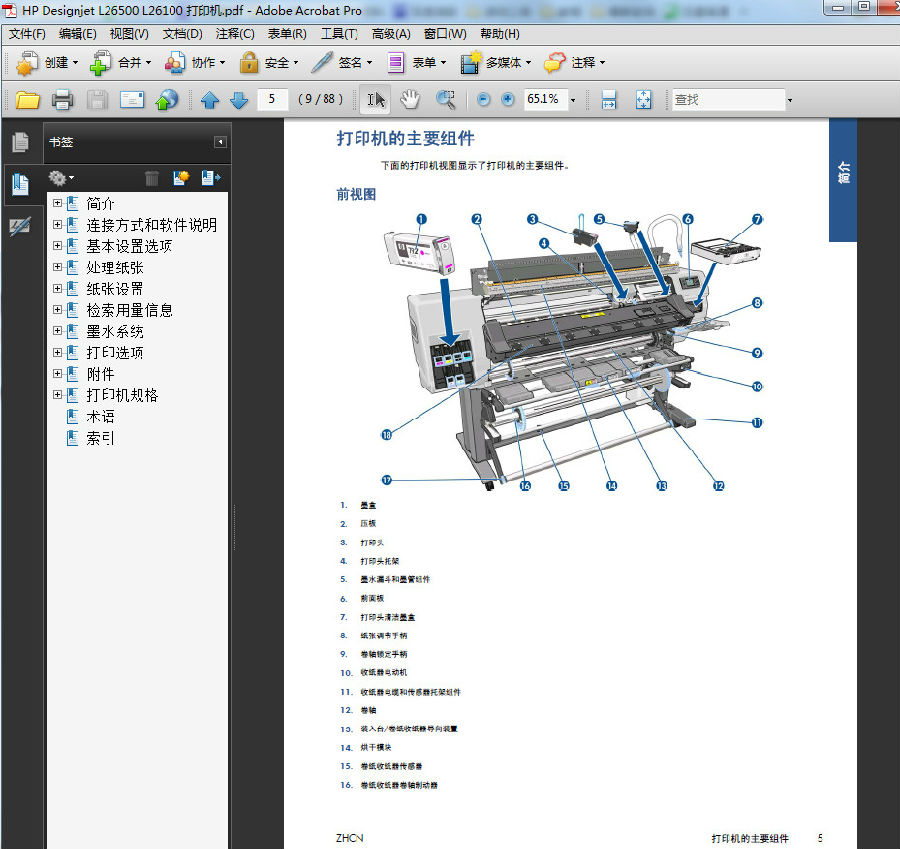Activate the Select text cursor tool
Image resolution: width=900 pixels, height=849 pixels.
coord(375,100)
